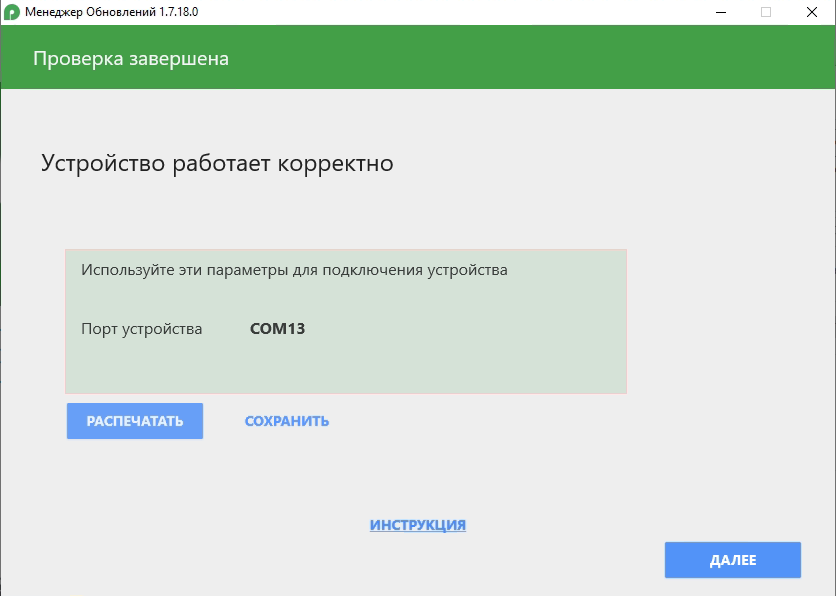This screenshot has height=596, width=836.
Task: Click empty title bar area left of minimize
Action: [450, 12]
